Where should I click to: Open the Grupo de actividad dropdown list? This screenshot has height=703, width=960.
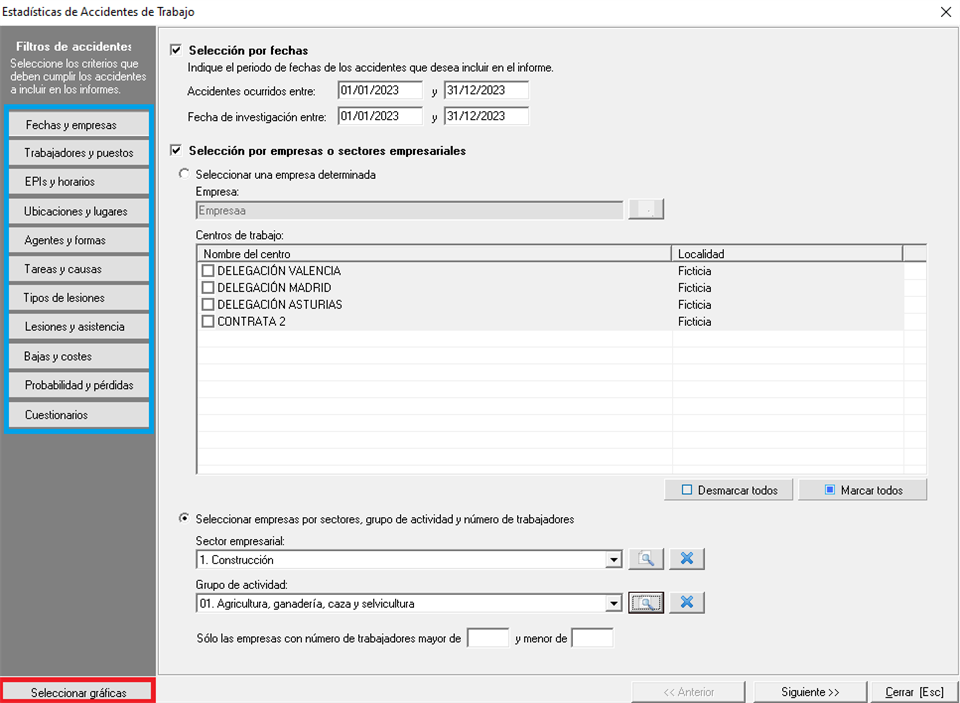click(614, 604)
